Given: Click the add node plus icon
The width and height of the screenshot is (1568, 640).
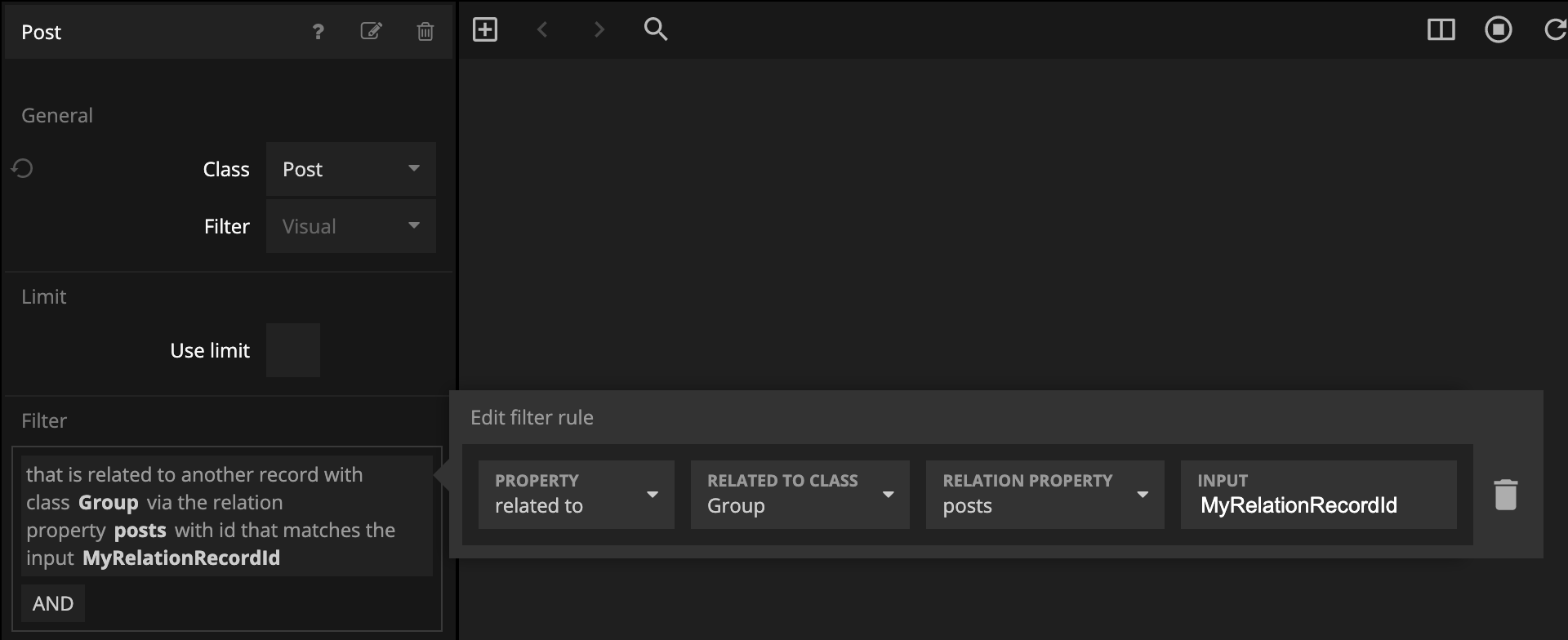Looking at the screenshot, I should [x=485, y=30].
